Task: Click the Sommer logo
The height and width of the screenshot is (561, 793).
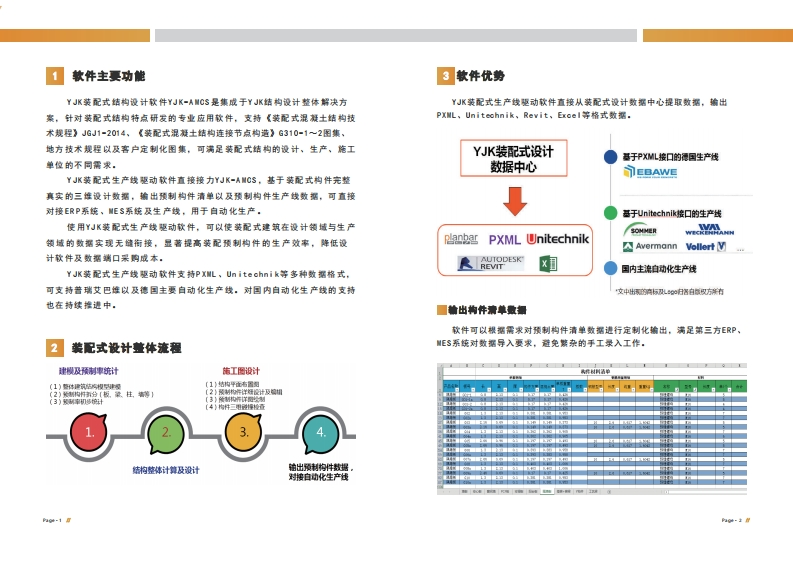Action: [645, 229]
